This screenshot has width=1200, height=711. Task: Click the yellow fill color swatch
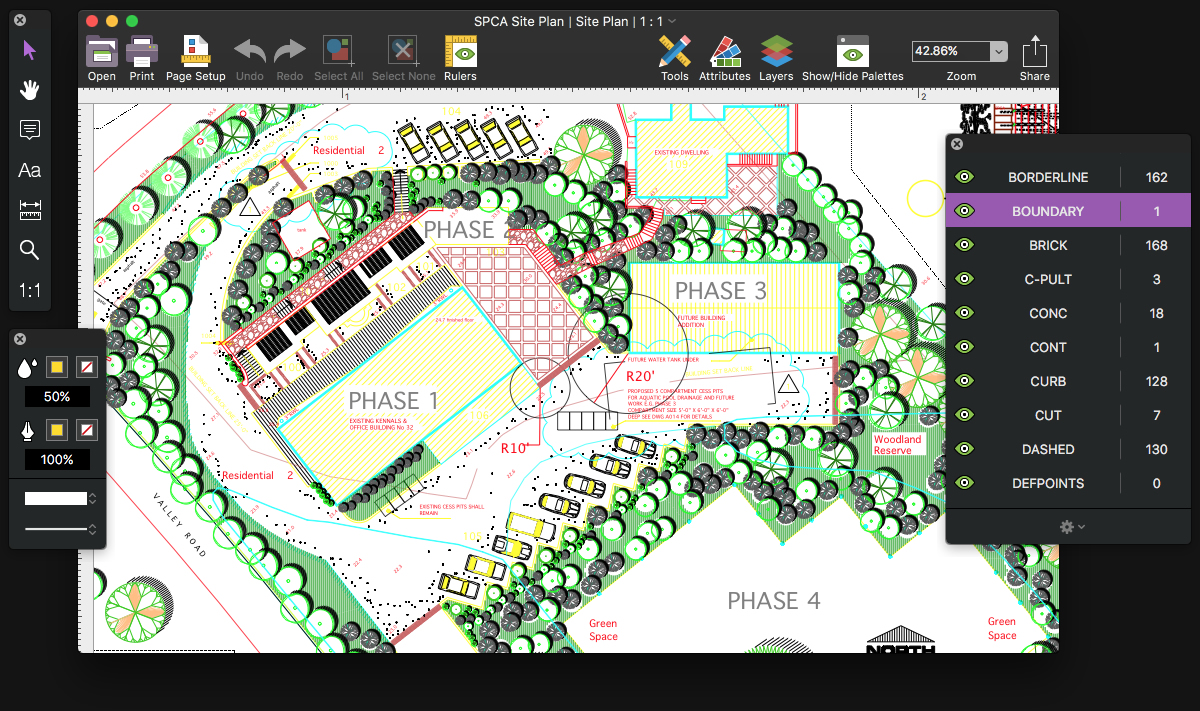pyautogui.click(x=58, y=369)
